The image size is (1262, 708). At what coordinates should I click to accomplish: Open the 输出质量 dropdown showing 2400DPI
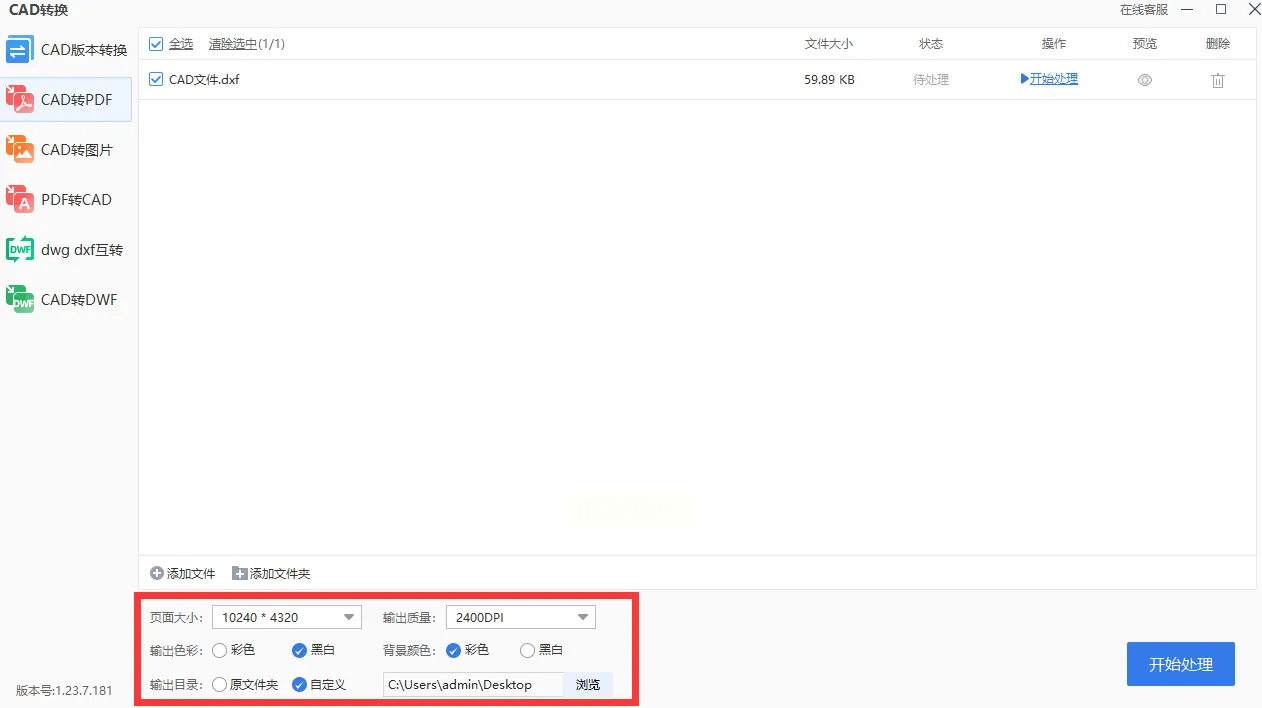520,617
